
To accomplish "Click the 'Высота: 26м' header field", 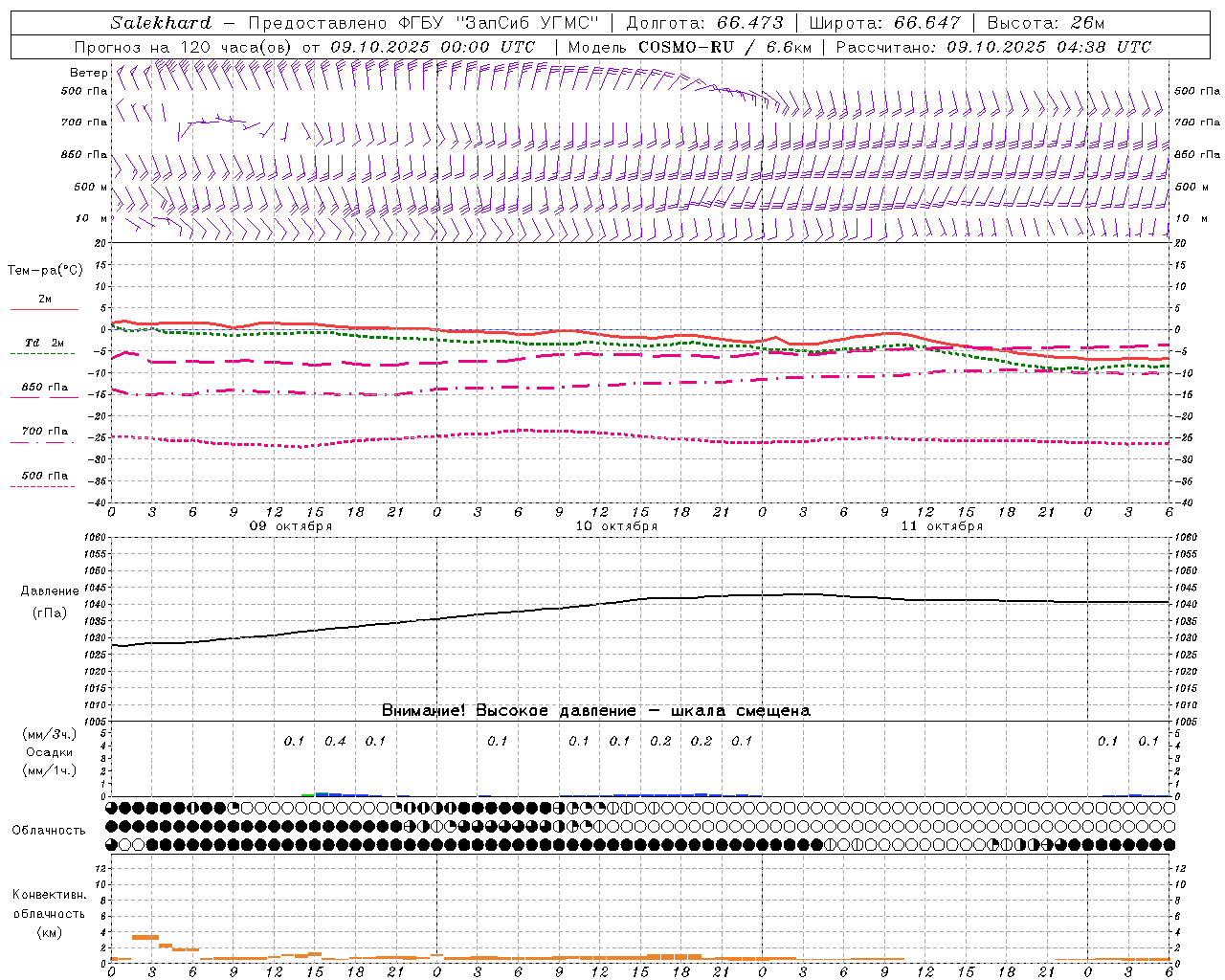I will [1045, 23].
